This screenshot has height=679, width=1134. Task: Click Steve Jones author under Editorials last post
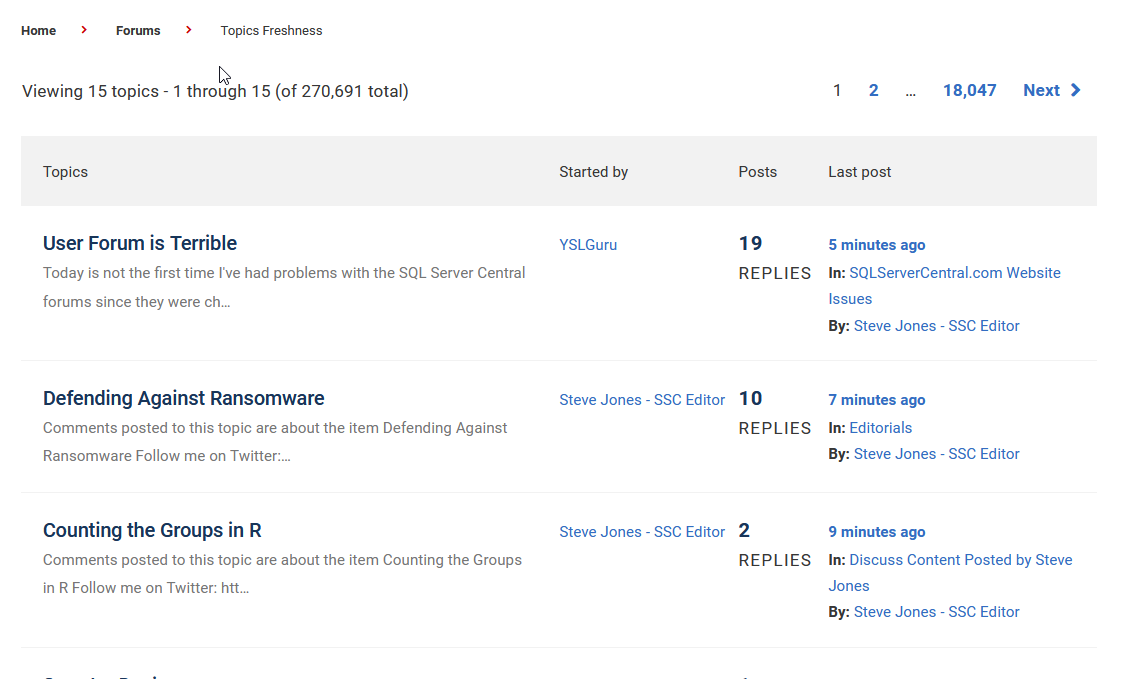point(936,454)
